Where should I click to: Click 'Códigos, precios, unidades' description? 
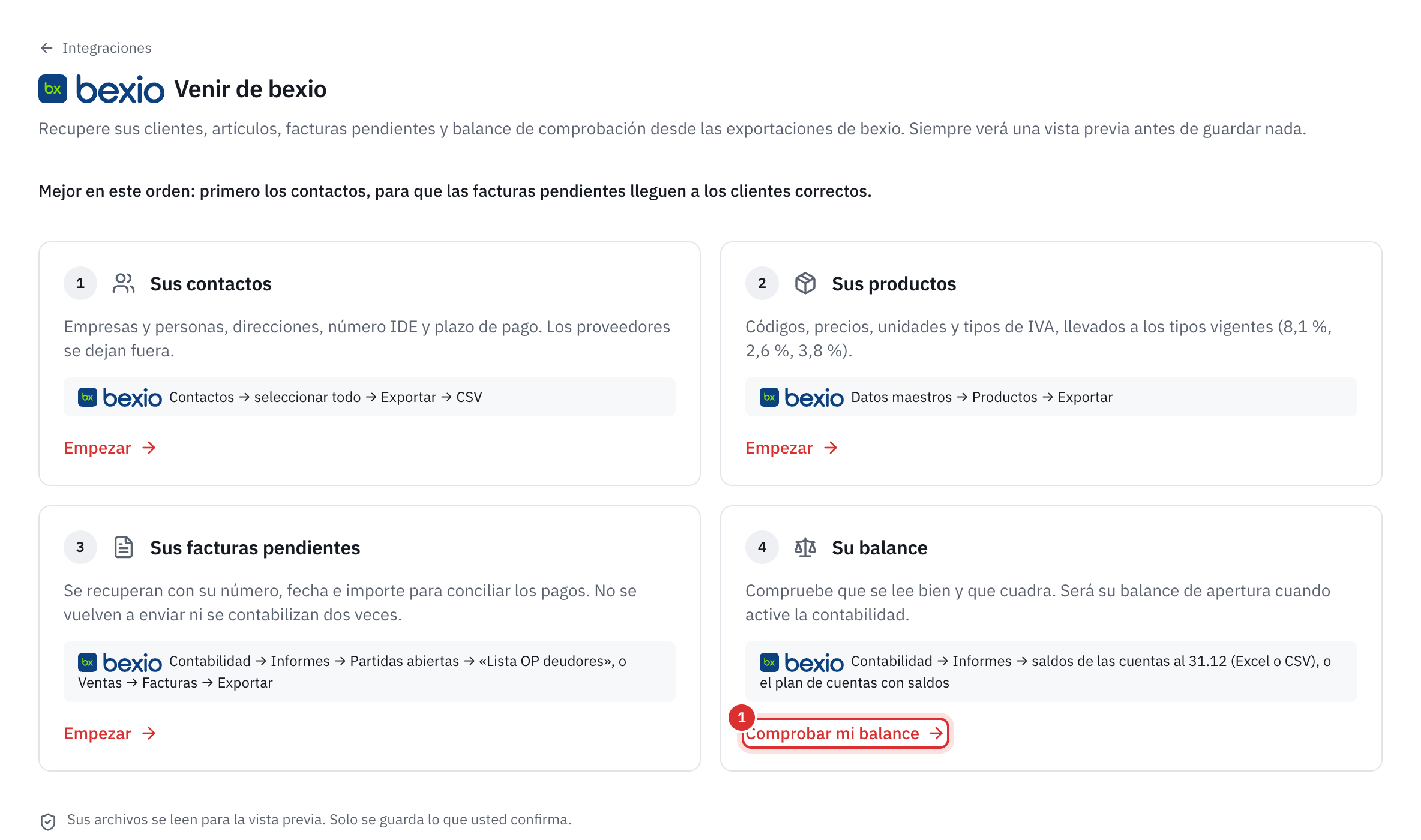click(x=1039, y=338)
